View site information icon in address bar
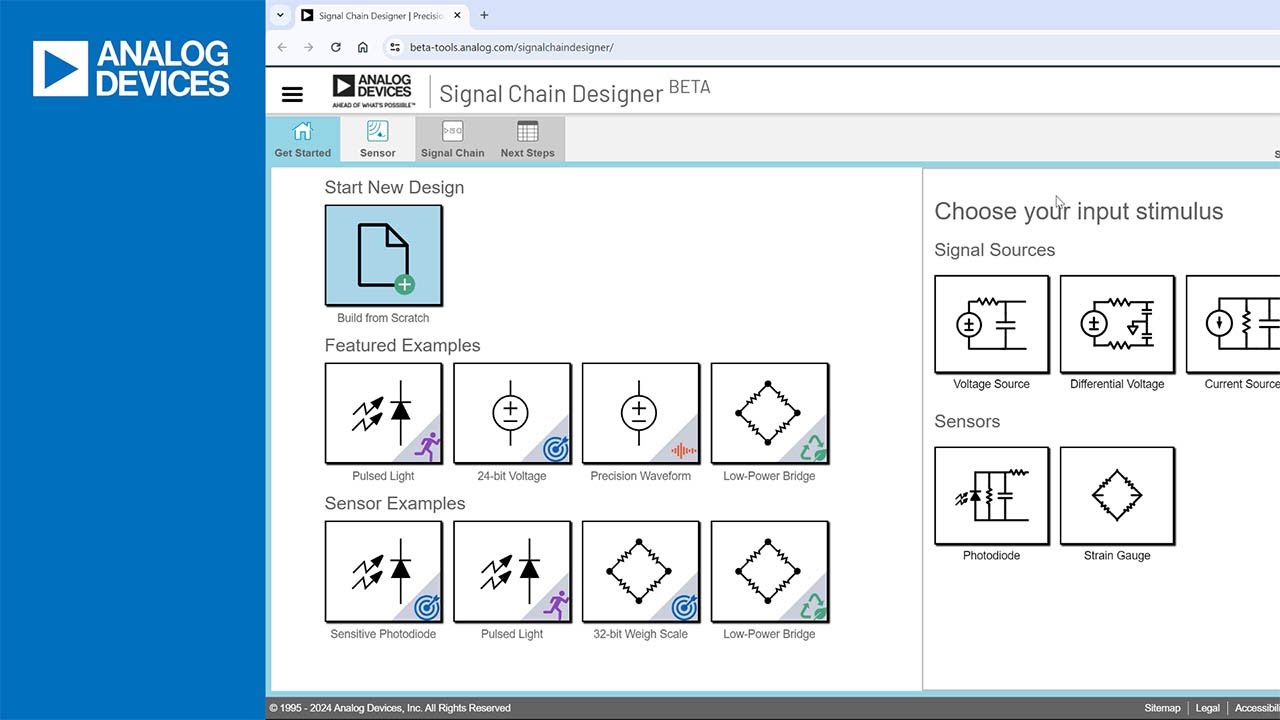The image size is (1280, 720). point(394,47)
